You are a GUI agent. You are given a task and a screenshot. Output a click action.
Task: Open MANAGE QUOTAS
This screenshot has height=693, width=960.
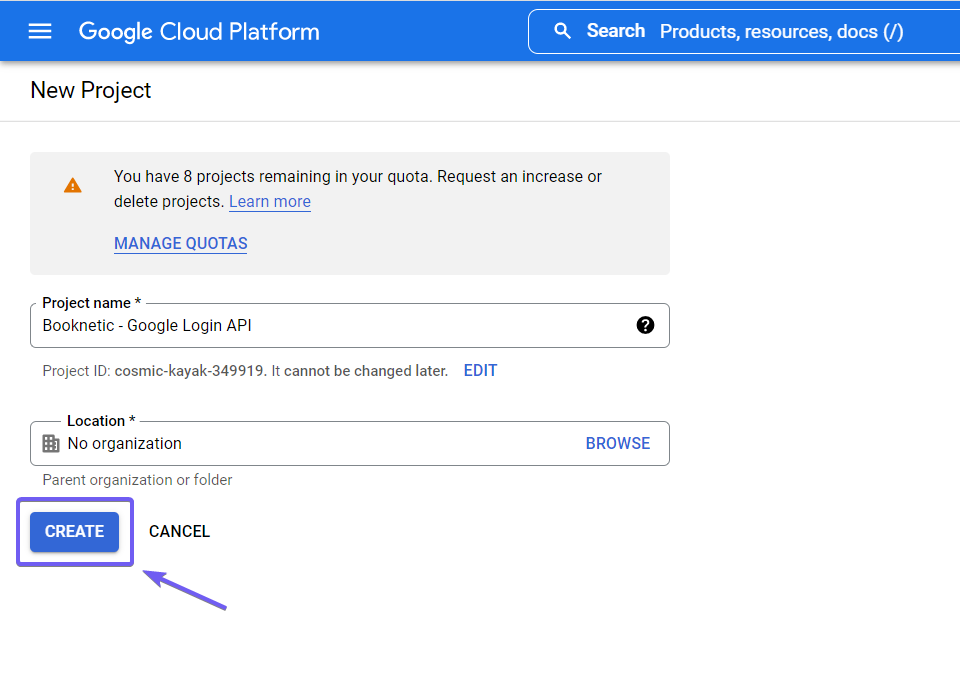point(180,243)
